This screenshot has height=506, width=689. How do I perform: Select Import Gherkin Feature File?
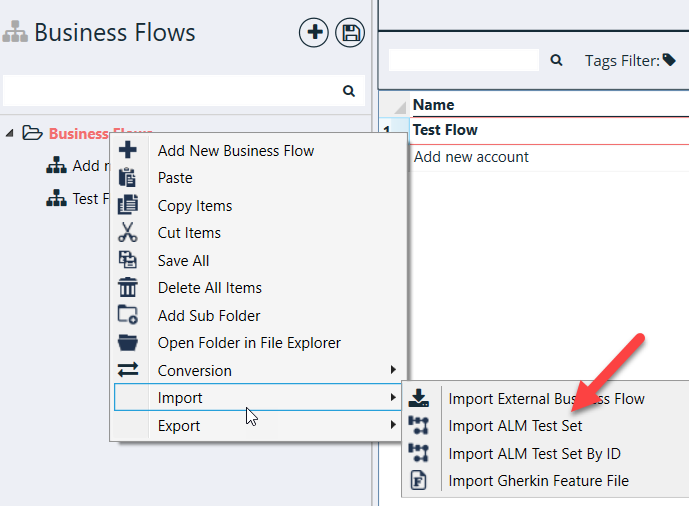(x=538, y=481)
